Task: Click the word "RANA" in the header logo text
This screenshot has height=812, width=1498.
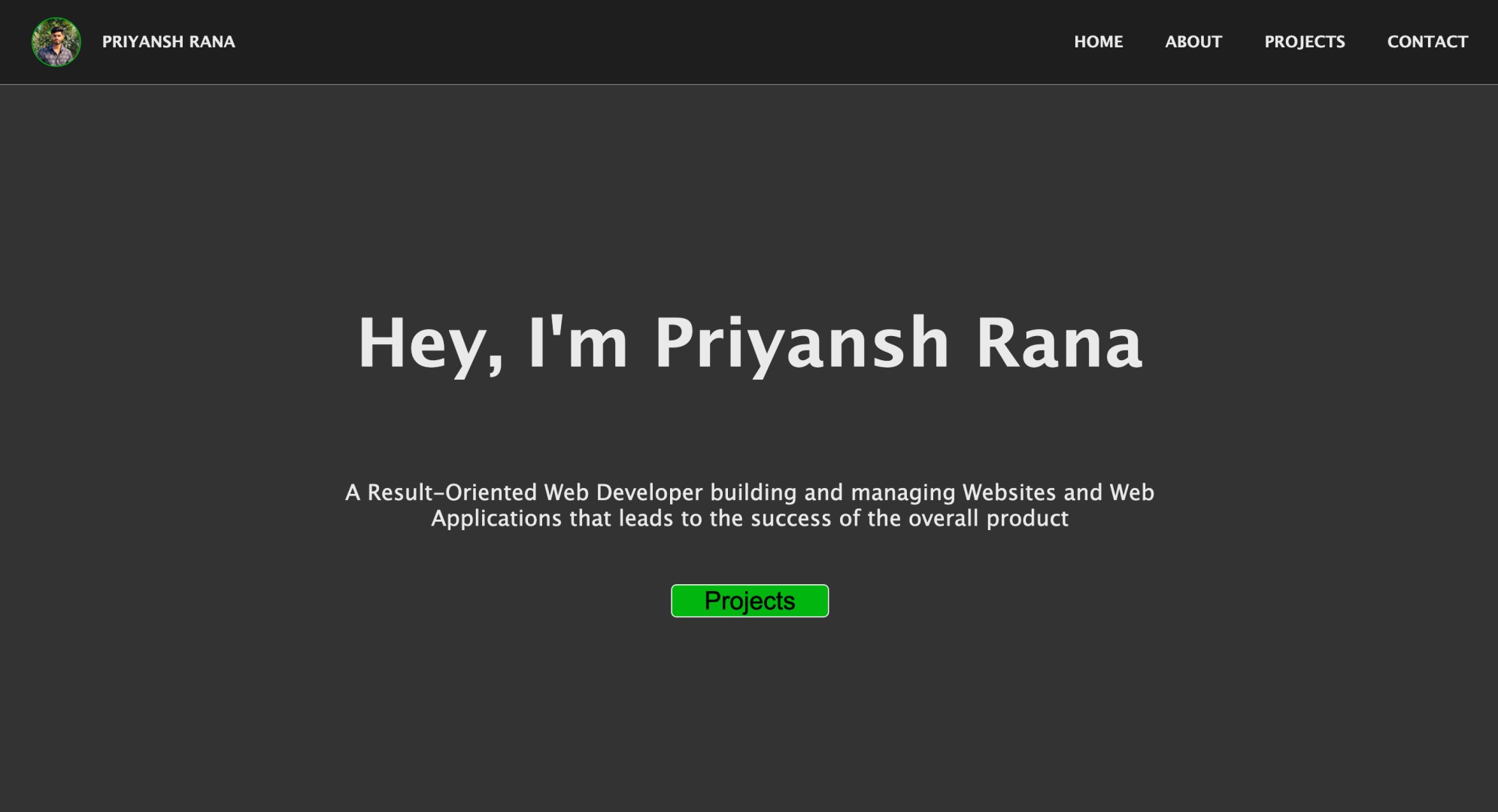Action: click(x=212, y=42)
